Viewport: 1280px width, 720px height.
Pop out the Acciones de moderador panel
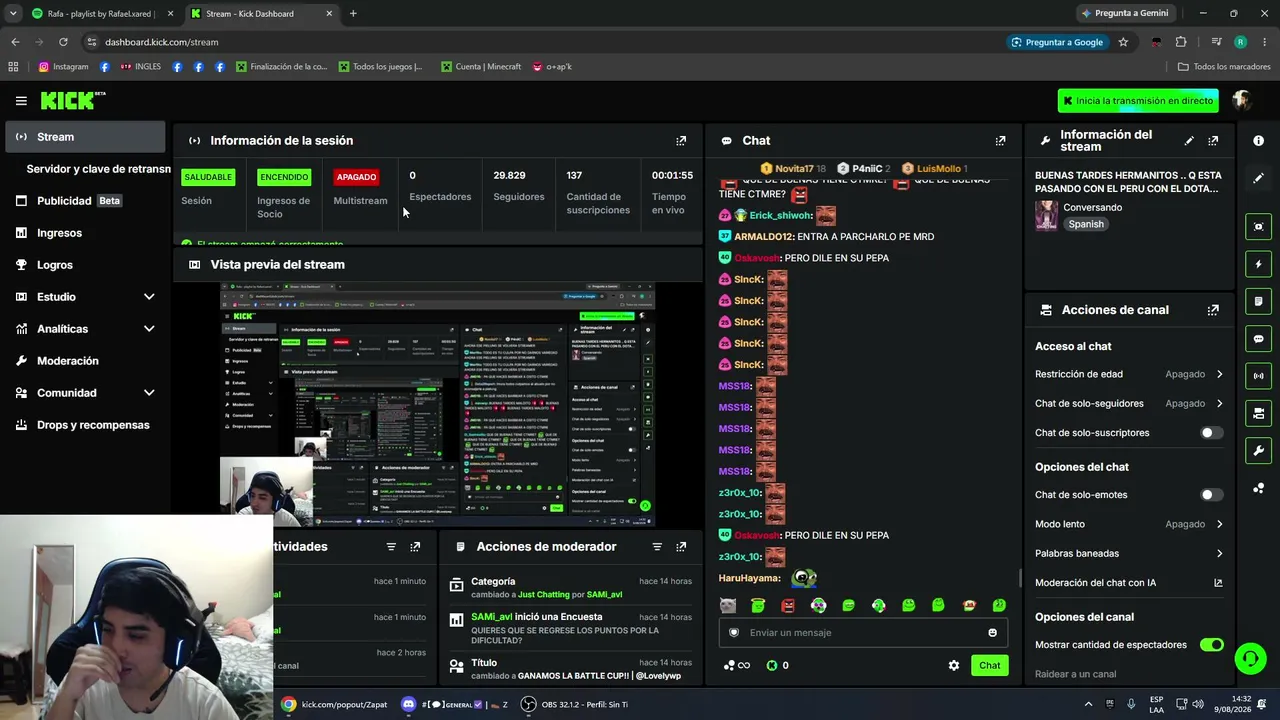coord(681,547)
